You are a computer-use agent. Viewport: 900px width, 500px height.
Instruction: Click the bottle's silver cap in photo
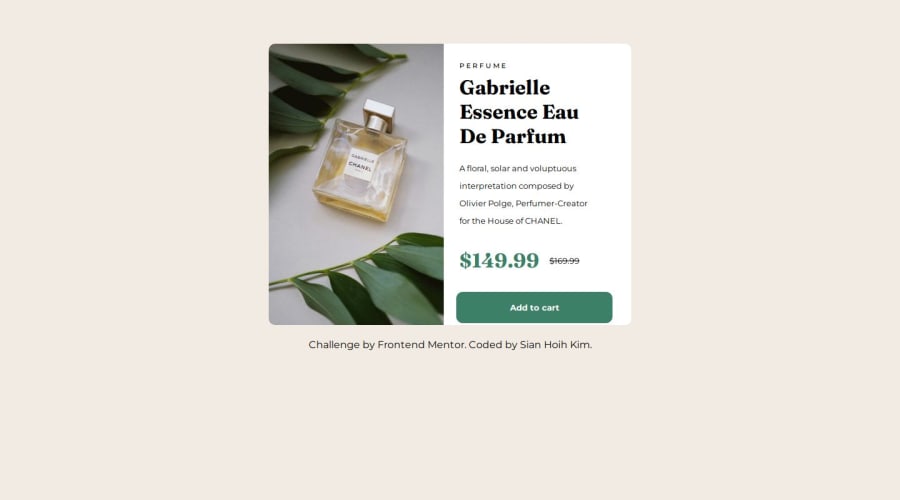click(x=379, y=115)
